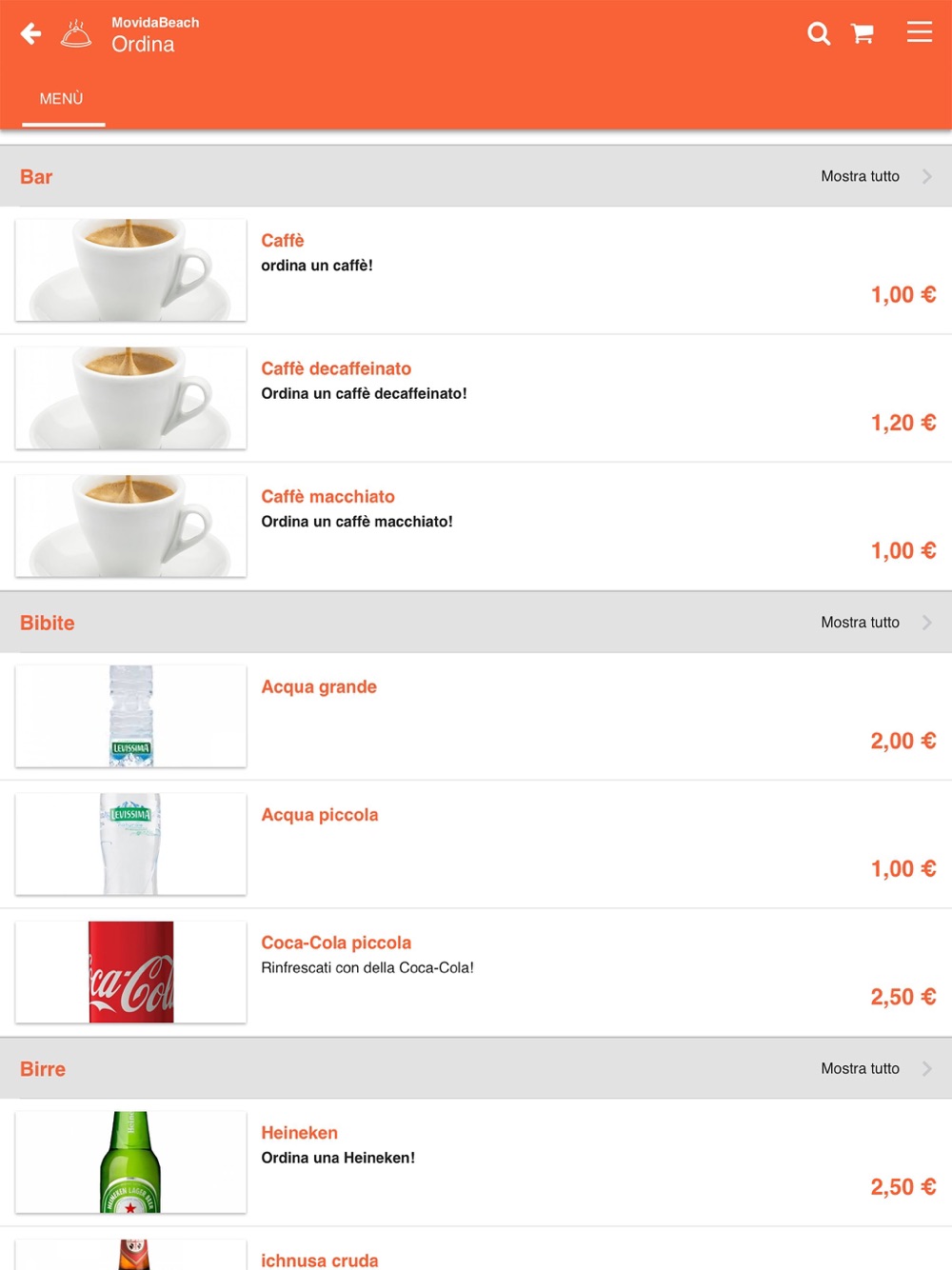Select the Caffè espresso cup thumbnail
952x1270 pixels.
(131, 270)
